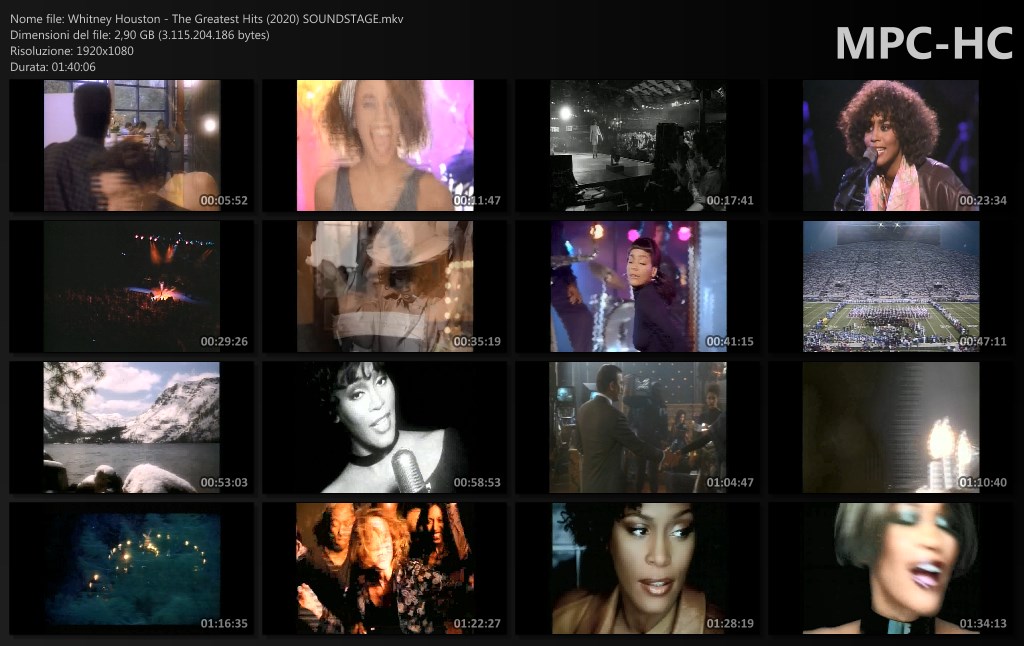Select the thumbnail marked 00:35:19
This screenshot has height=646, width=1024.
[385, 286]
